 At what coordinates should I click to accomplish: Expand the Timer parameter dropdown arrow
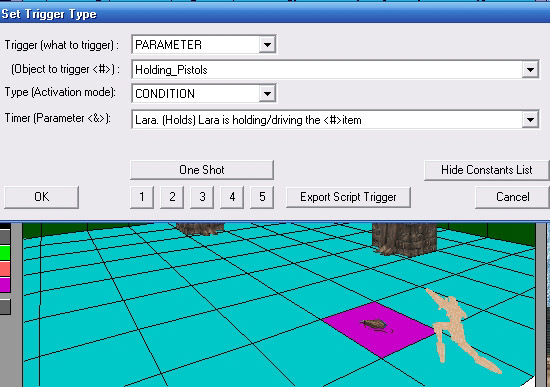click(530, 120)
